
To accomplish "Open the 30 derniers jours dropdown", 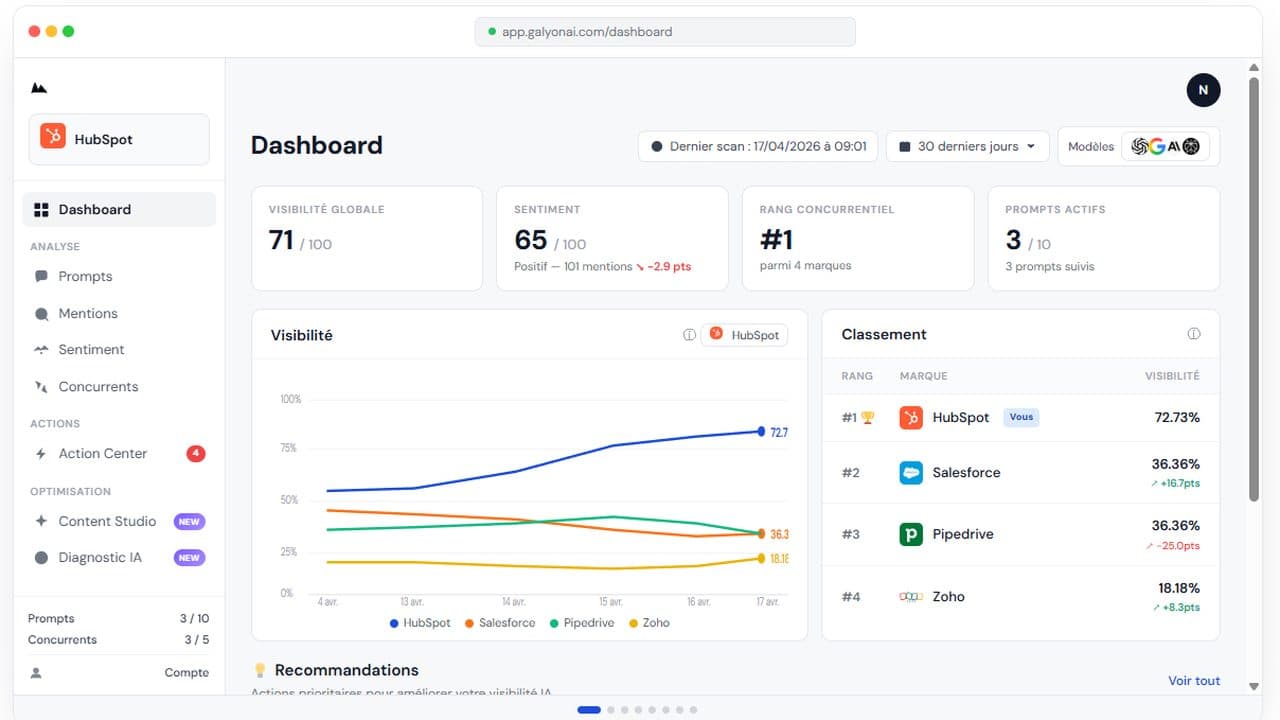I will pos(968,146).
